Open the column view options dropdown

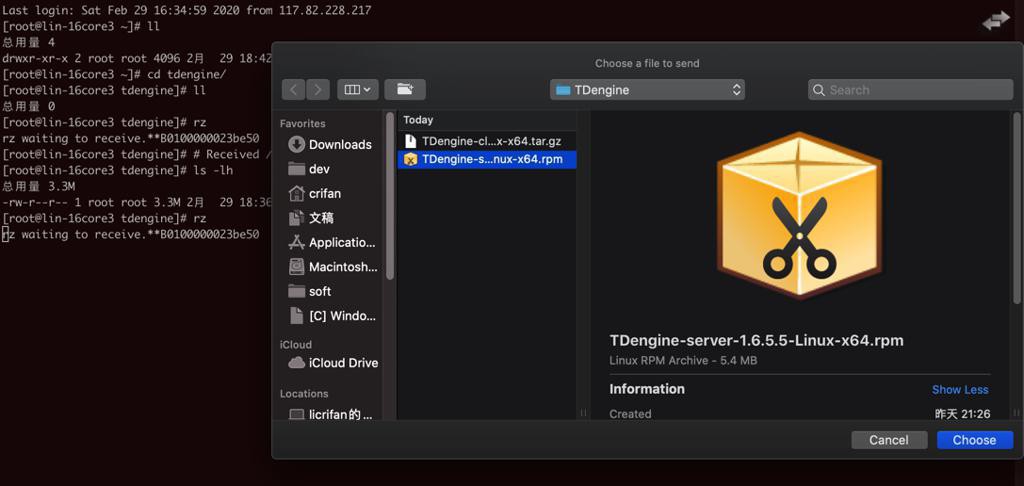(x=358, y=89)
